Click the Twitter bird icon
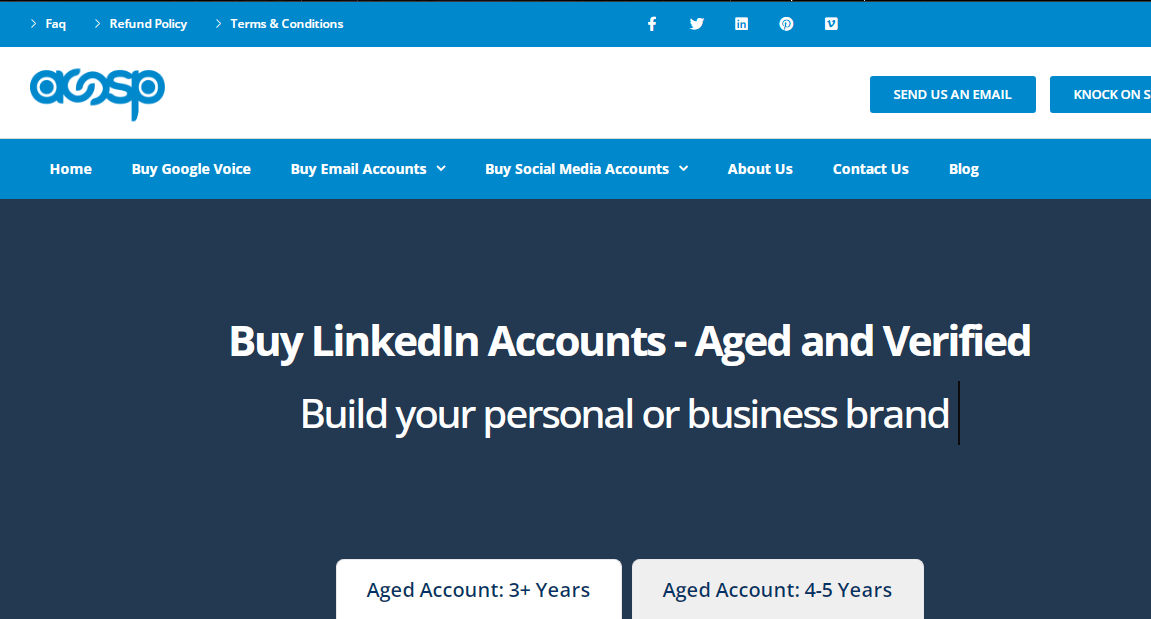This screenshot has height=619, width=1151. 696,23
